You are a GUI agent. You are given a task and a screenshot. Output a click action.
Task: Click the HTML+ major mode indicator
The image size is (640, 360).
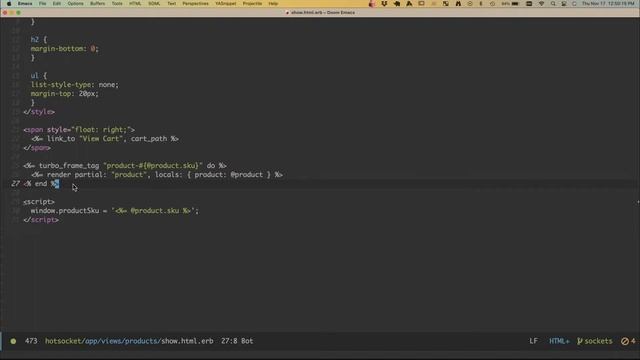coord(559,341)
